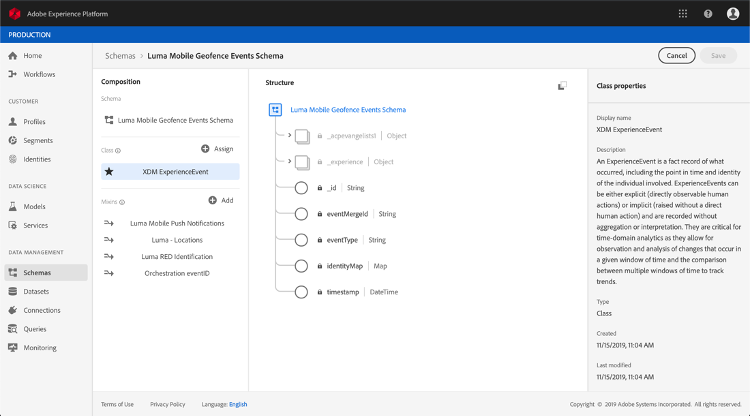The image size is (750, 416).
Task: Click the identityMap field name
Action: (x=344, y=266)
